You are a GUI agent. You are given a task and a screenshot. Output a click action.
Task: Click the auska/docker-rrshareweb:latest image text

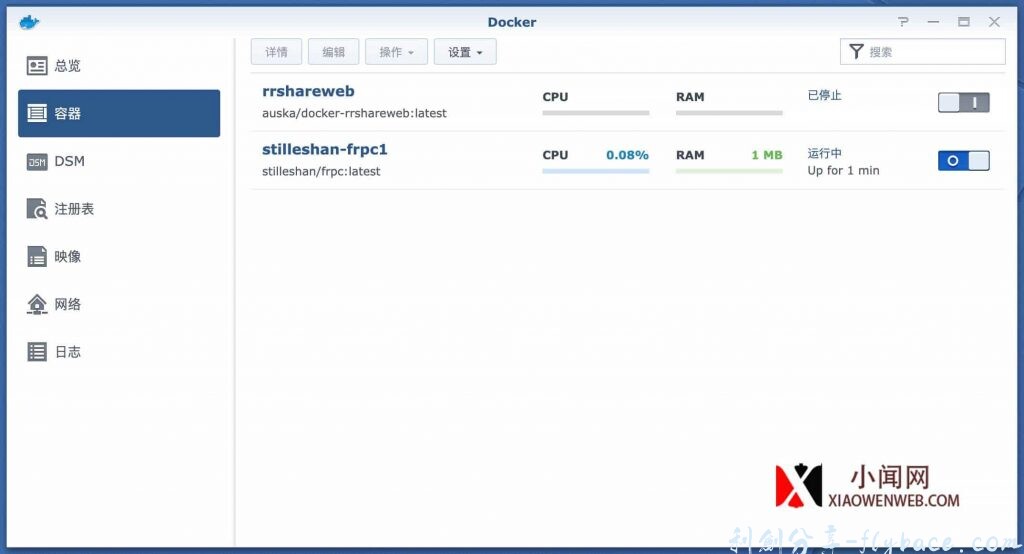pos(354,113)
